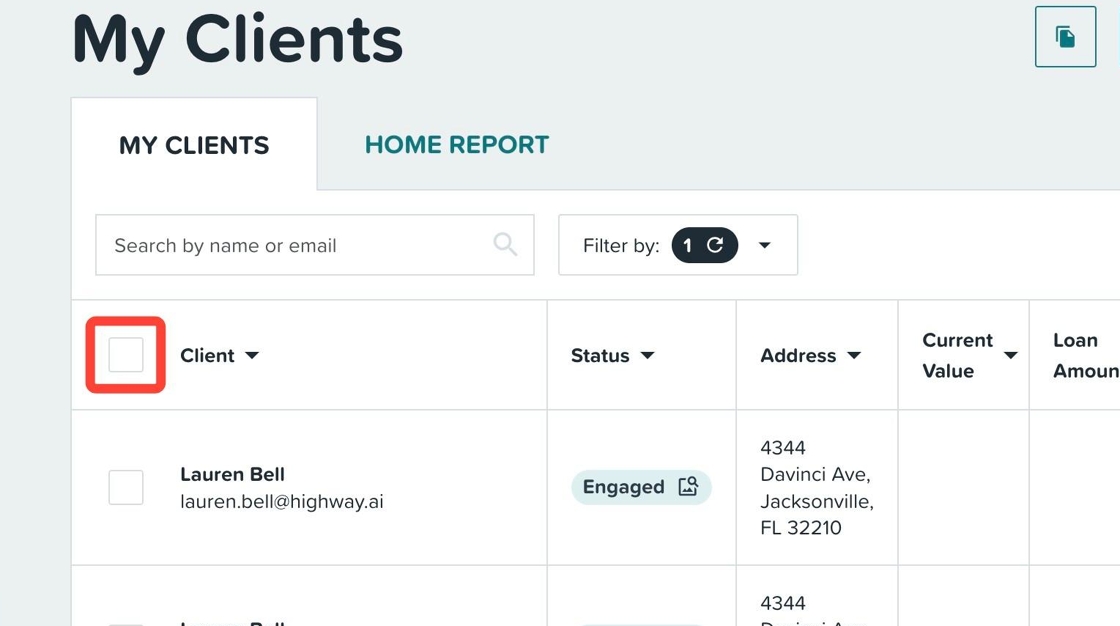1120x626 pixels.
Task: Select the My Clients tab
Action: click(194, 145)
